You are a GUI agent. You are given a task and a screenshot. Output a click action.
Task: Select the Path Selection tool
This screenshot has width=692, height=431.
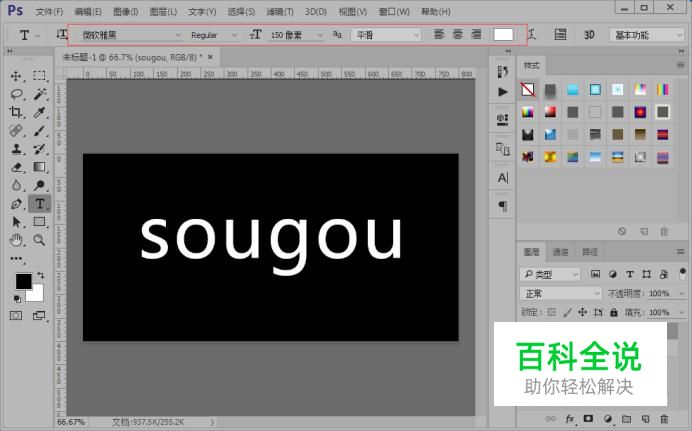[x=16, y=222]
